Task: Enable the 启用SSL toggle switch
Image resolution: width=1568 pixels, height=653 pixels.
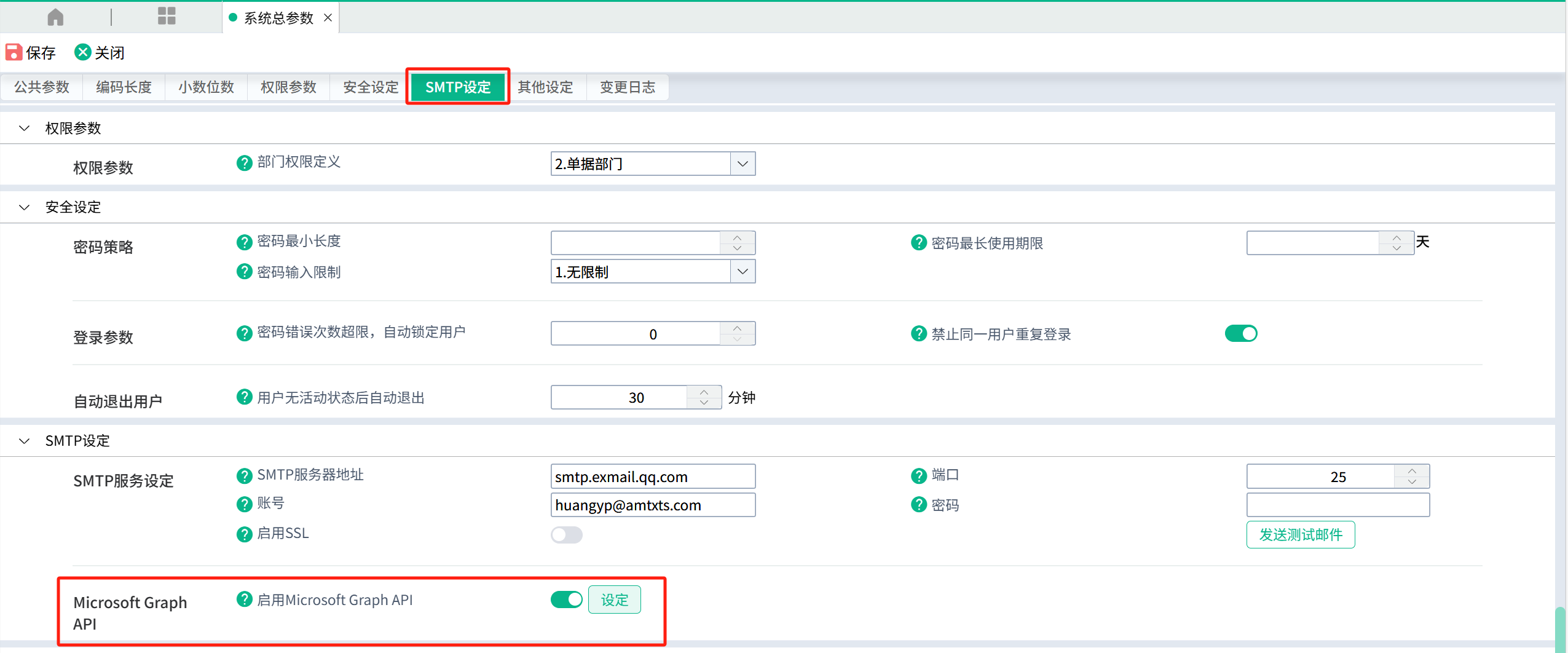Action: coord(566,534)
